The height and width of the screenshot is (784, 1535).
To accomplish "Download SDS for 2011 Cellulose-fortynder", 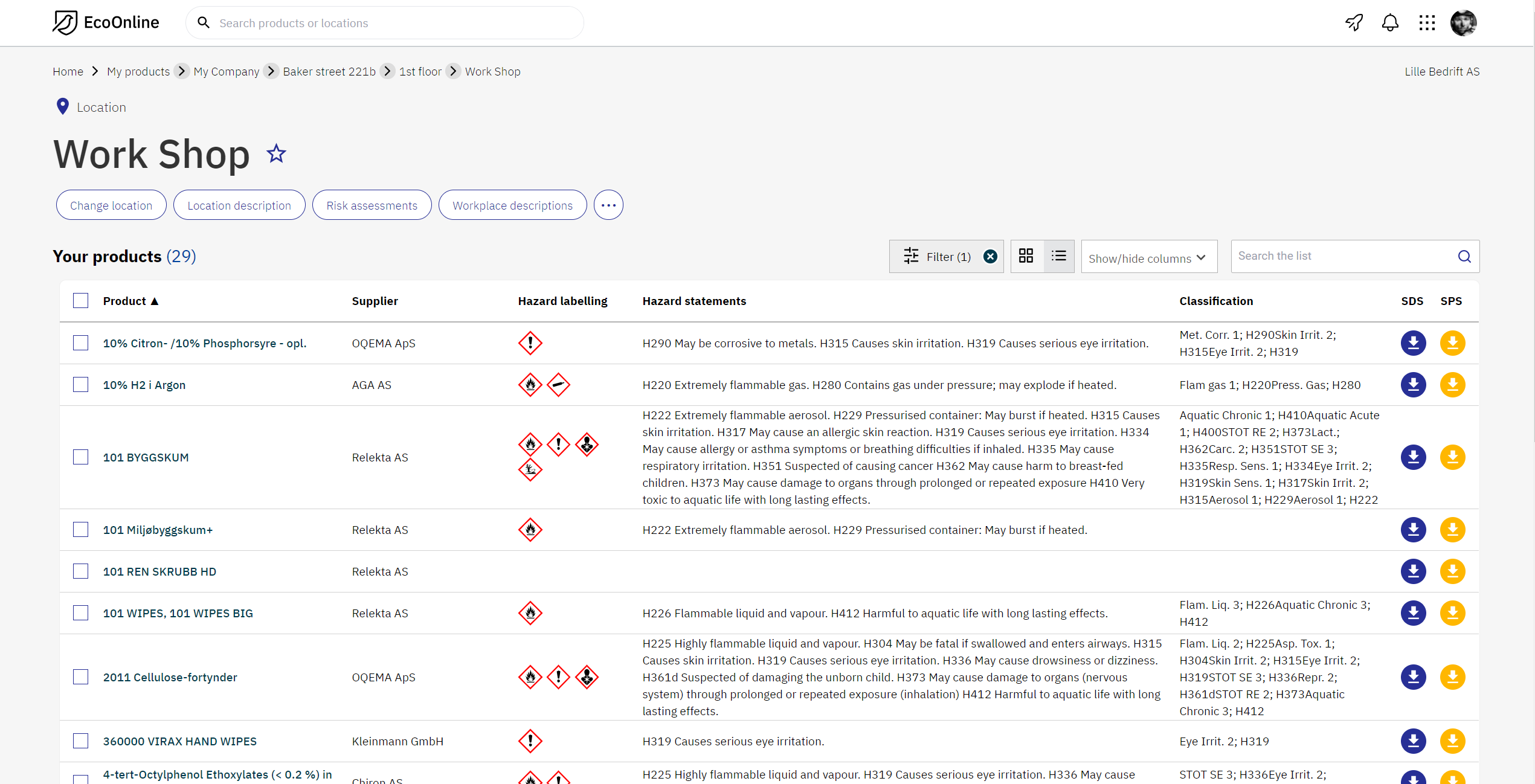I will (x=1413, y=677).
